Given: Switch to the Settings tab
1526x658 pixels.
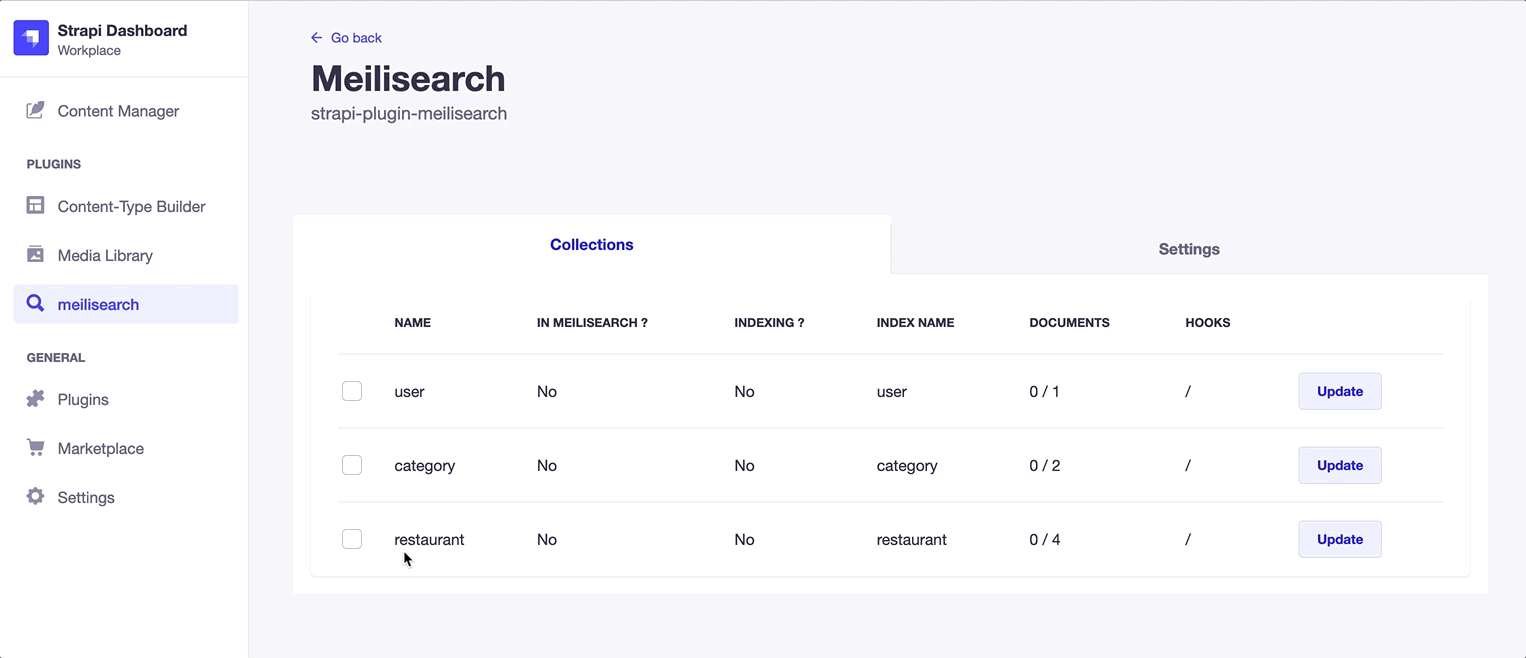Looking at the screenshot, I should (1188, 249).
